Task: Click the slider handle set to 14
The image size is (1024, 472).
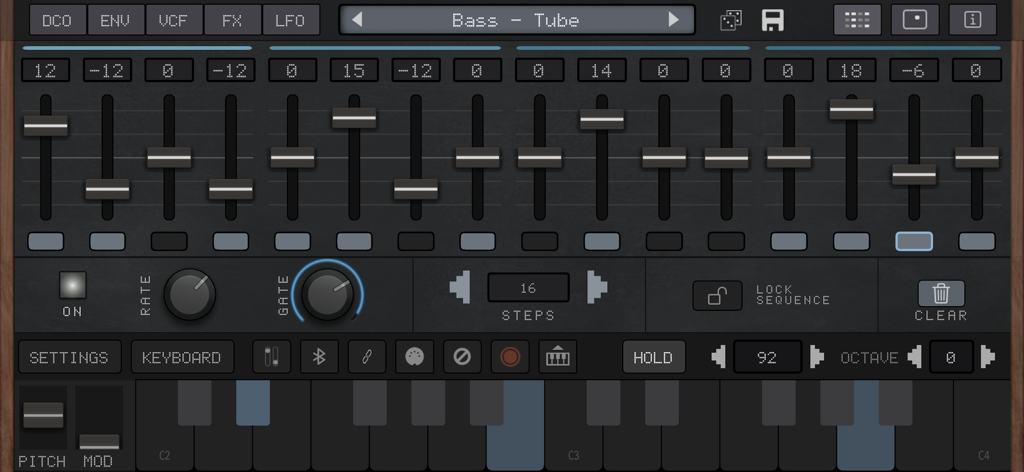Action: [601, 119]
